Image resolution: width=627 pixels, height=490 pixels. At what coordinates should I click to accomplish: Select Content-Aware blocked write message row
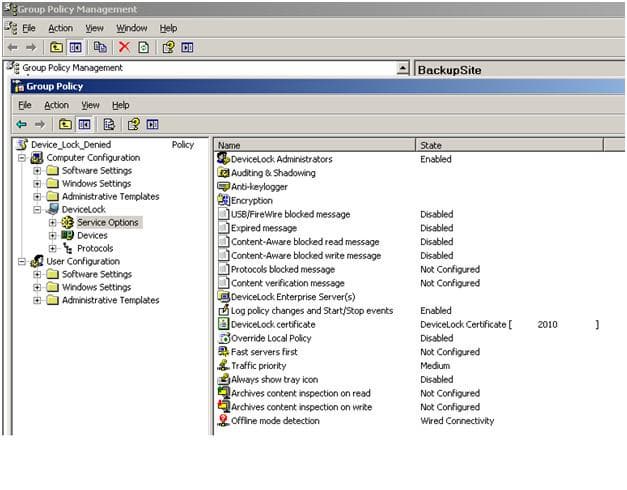pos(306,255)
